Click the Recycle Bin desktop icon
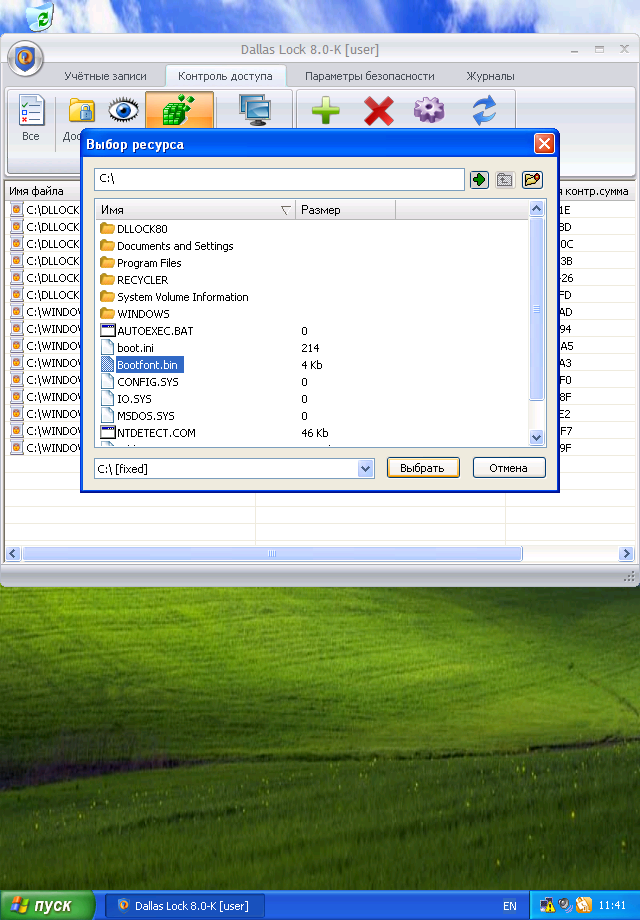 41,16
